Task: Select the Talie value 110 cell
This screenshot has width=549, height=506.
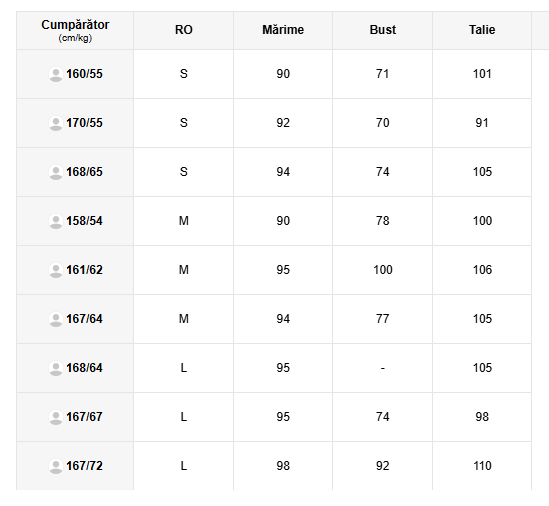Action: click(x=482, y=466)
